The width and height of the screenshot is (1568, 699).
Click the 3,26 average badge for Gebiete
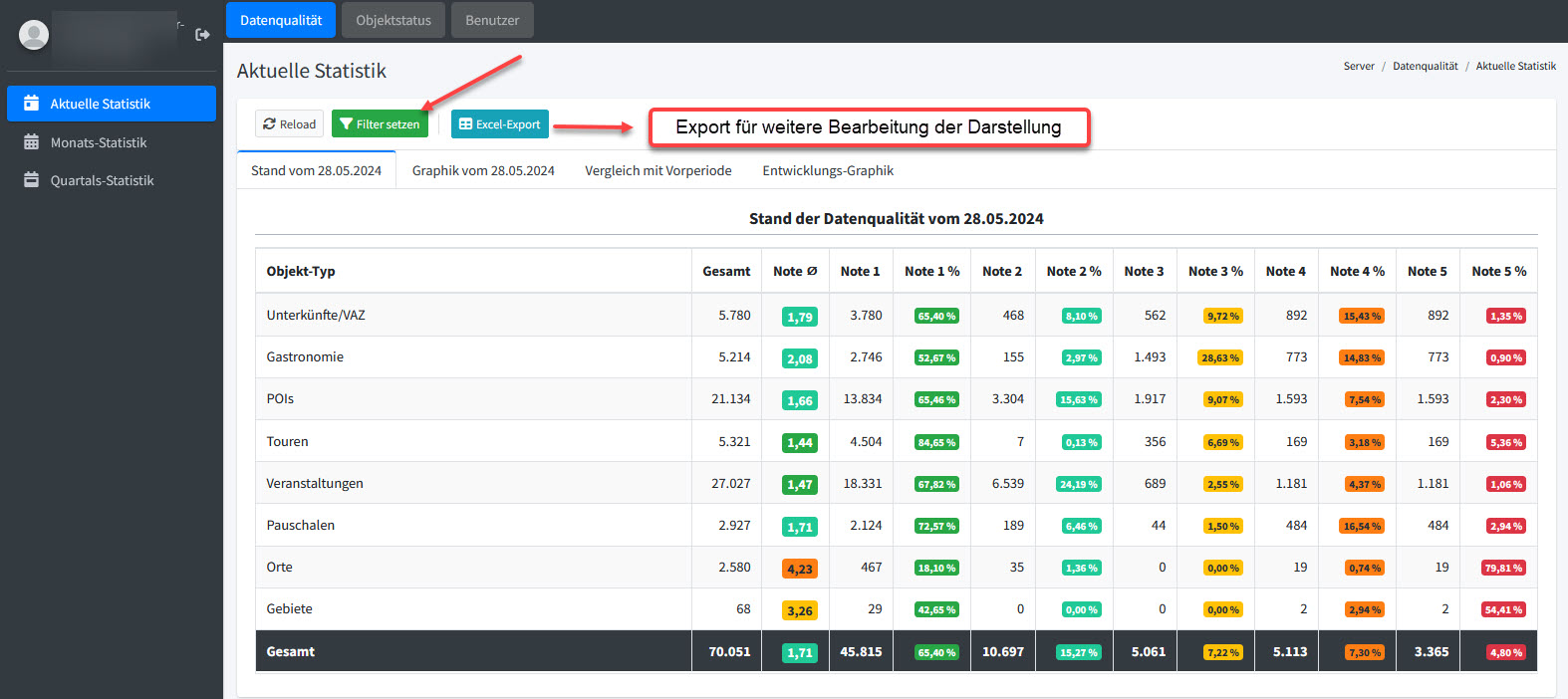[x=800, y=610]
